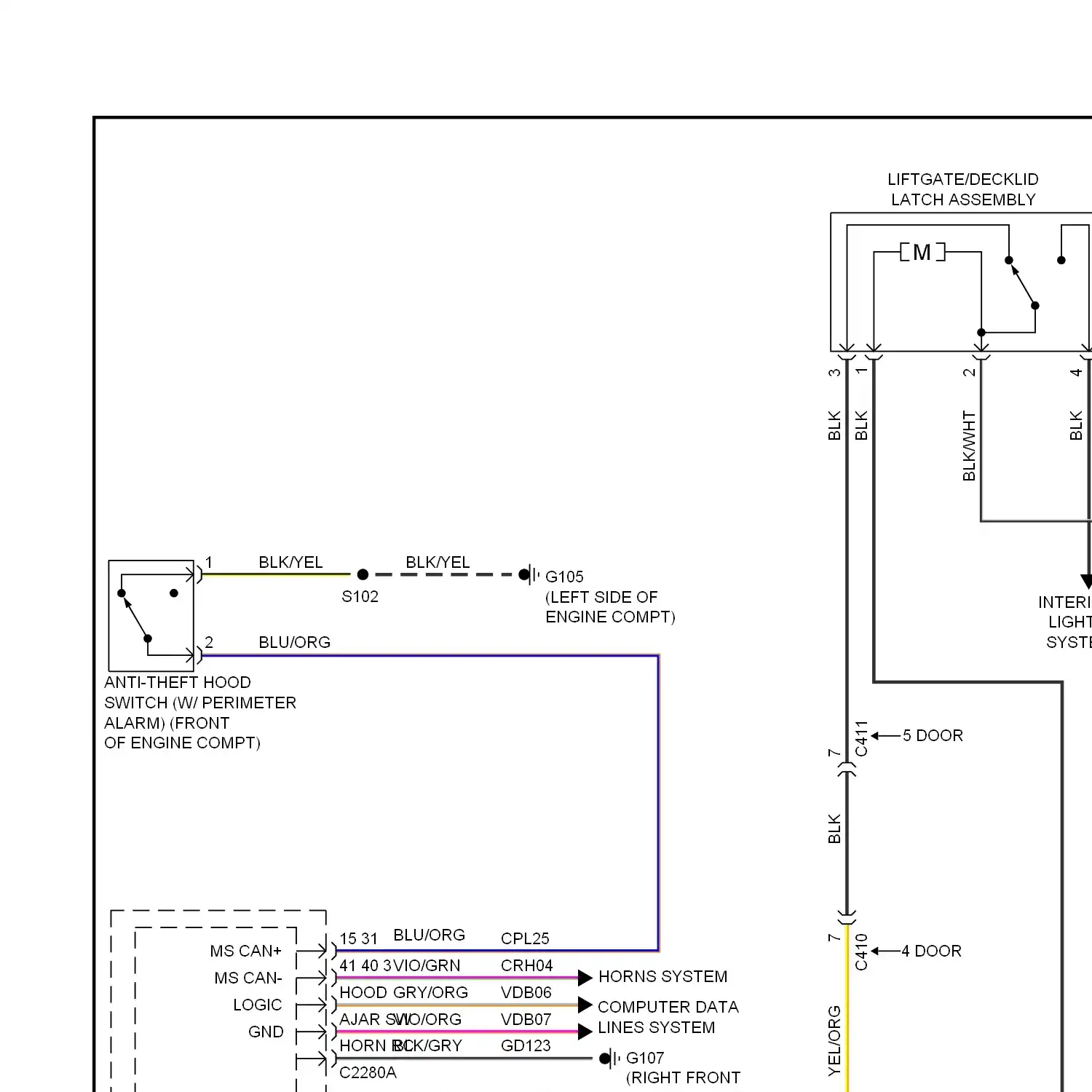Image resolution: width=1092 pixels, height=1092 pixels.
Task: Click the MS CAN+ module label
Action: [x=245, y=951]
